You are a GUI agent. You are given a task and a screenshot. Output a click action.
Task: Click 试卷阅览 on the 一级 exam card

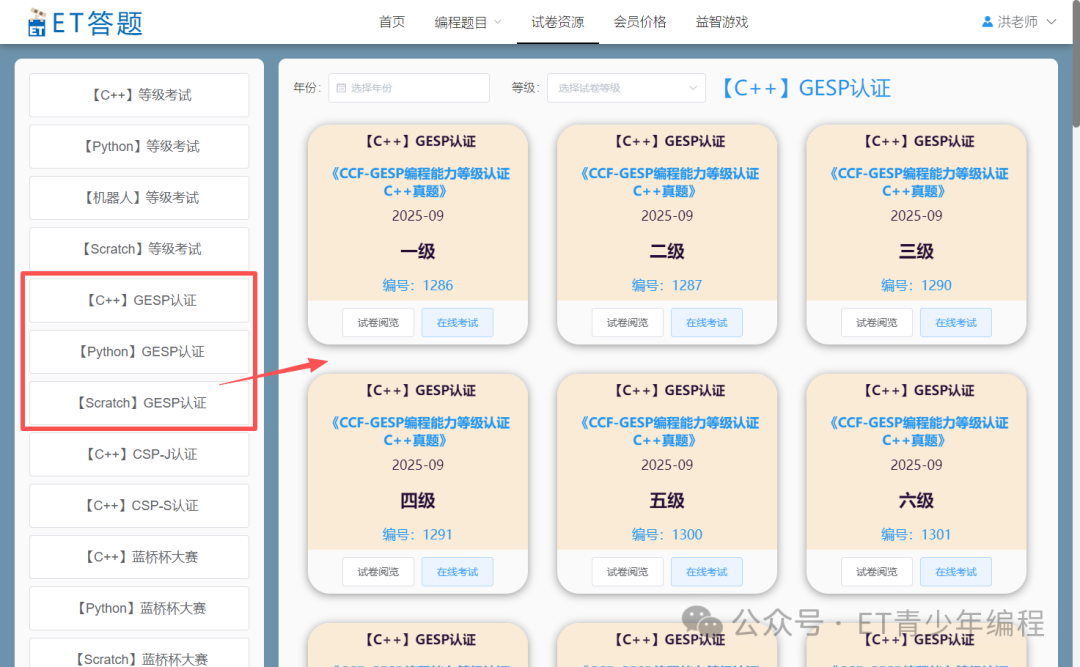pyautogui.click(x=377, y=322)
